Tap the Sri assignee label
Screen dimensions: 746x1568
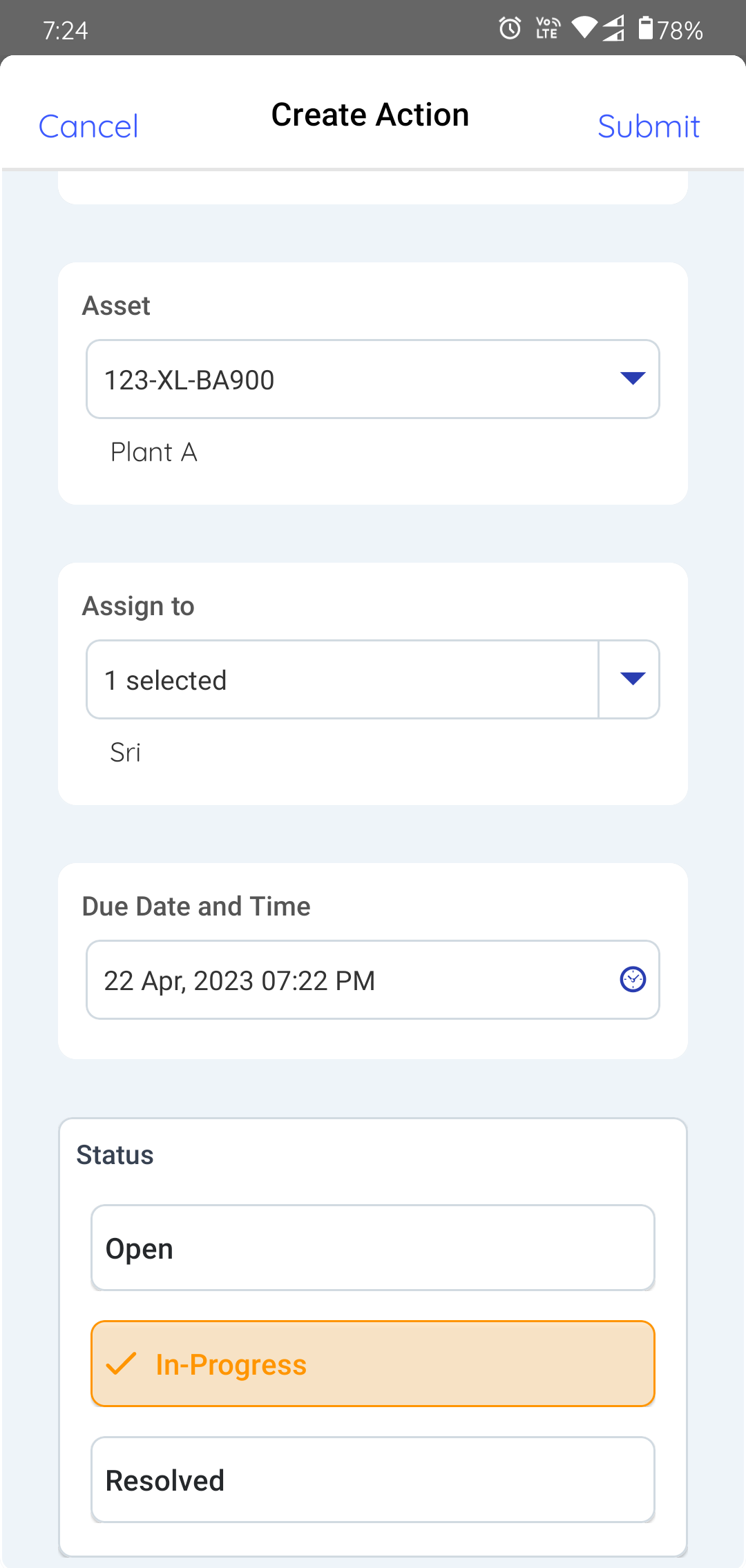click(x=125, y=753)
